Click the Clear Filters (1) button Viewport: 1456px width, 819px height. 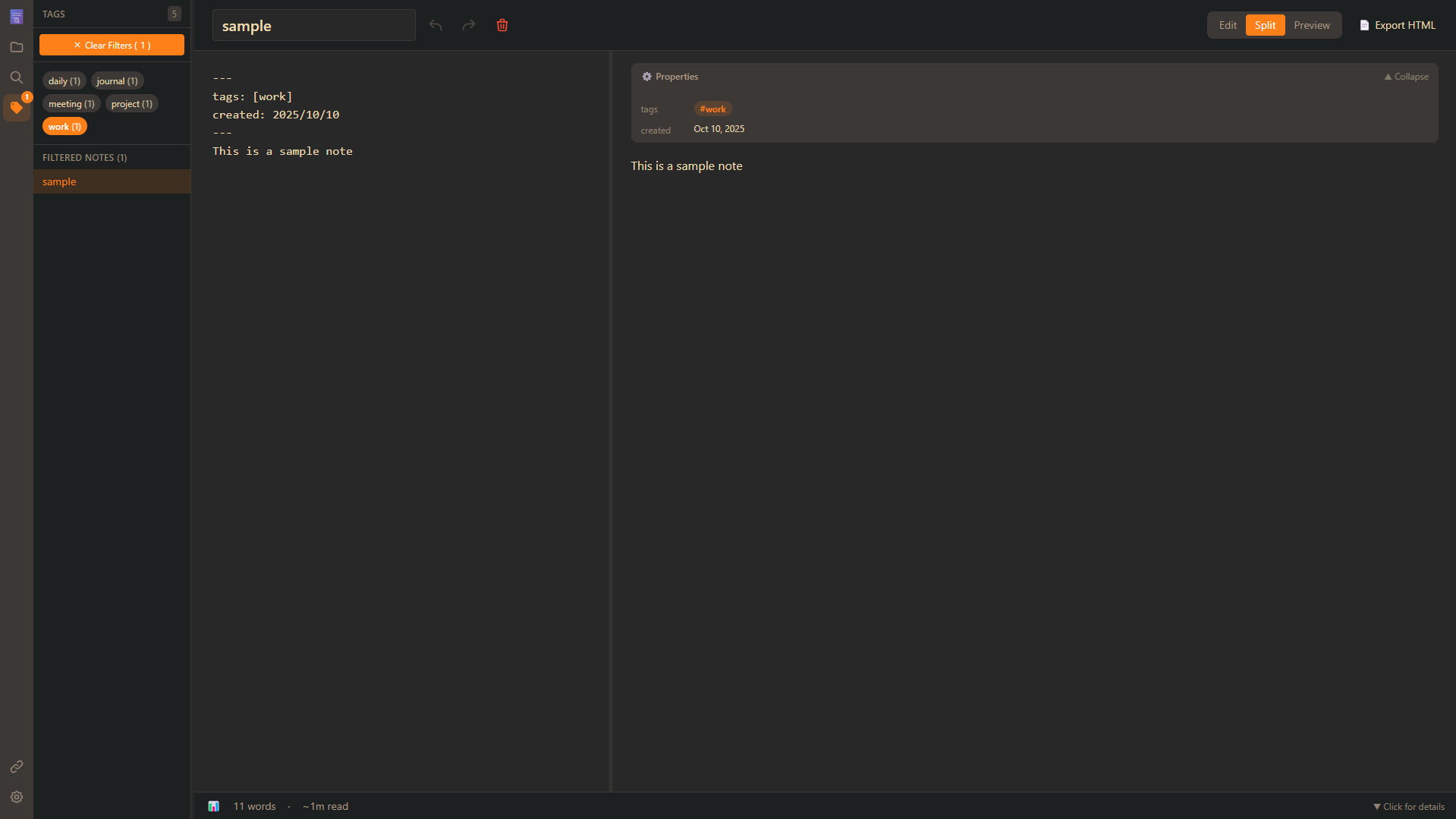(x=112, y=45)
